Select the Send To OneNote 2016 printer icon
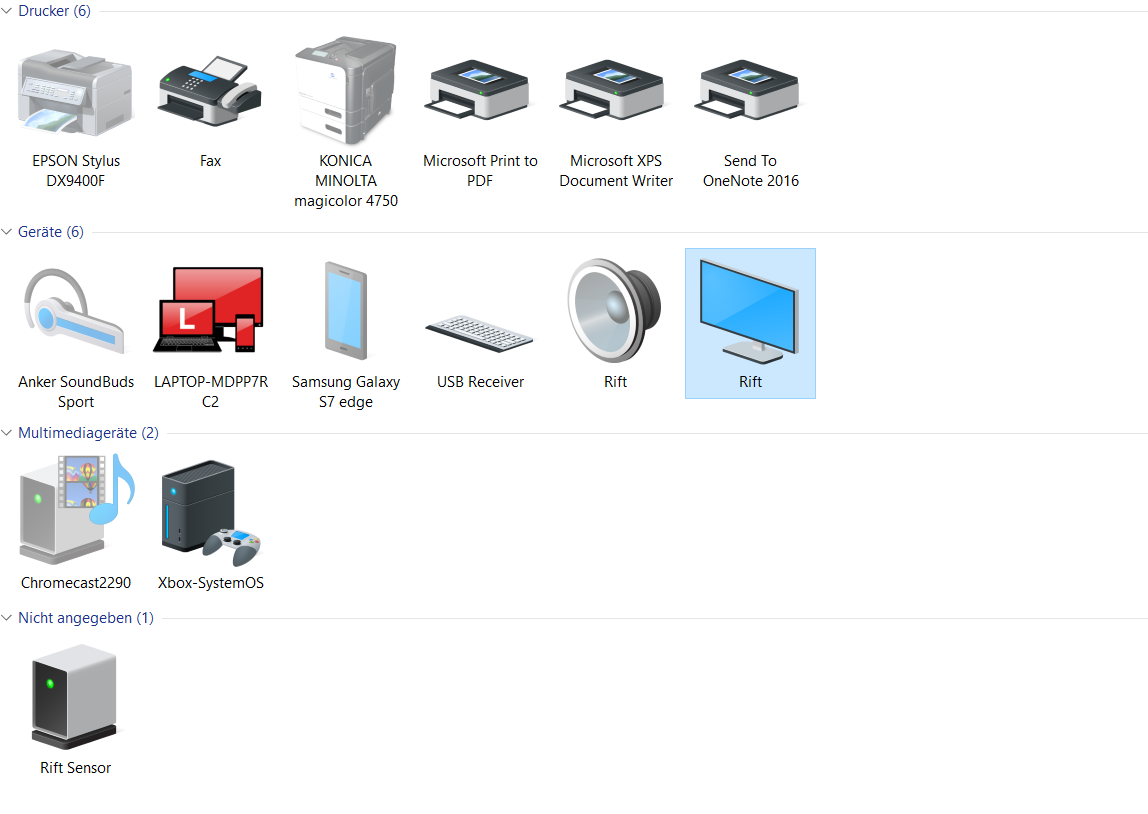Viewport: 1148px width, 814px height. [747, 90]
